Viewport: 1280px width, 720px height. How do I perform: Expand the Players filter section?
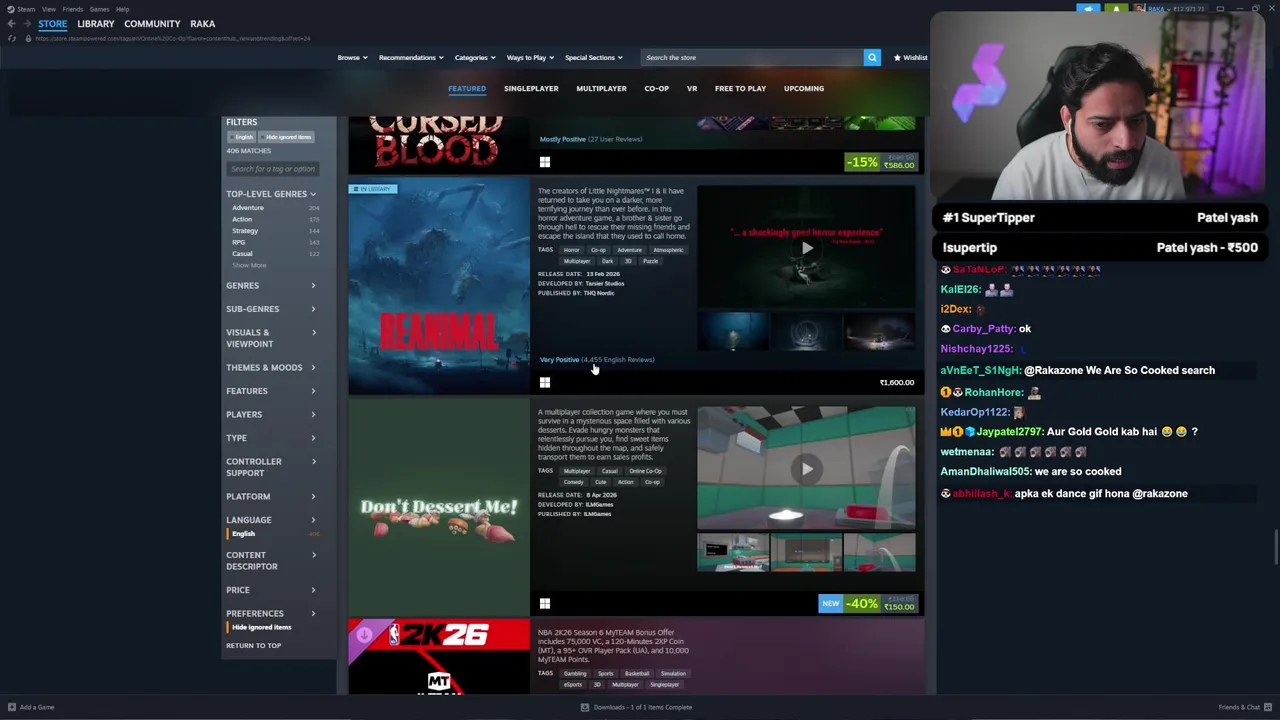coord(271,415)
